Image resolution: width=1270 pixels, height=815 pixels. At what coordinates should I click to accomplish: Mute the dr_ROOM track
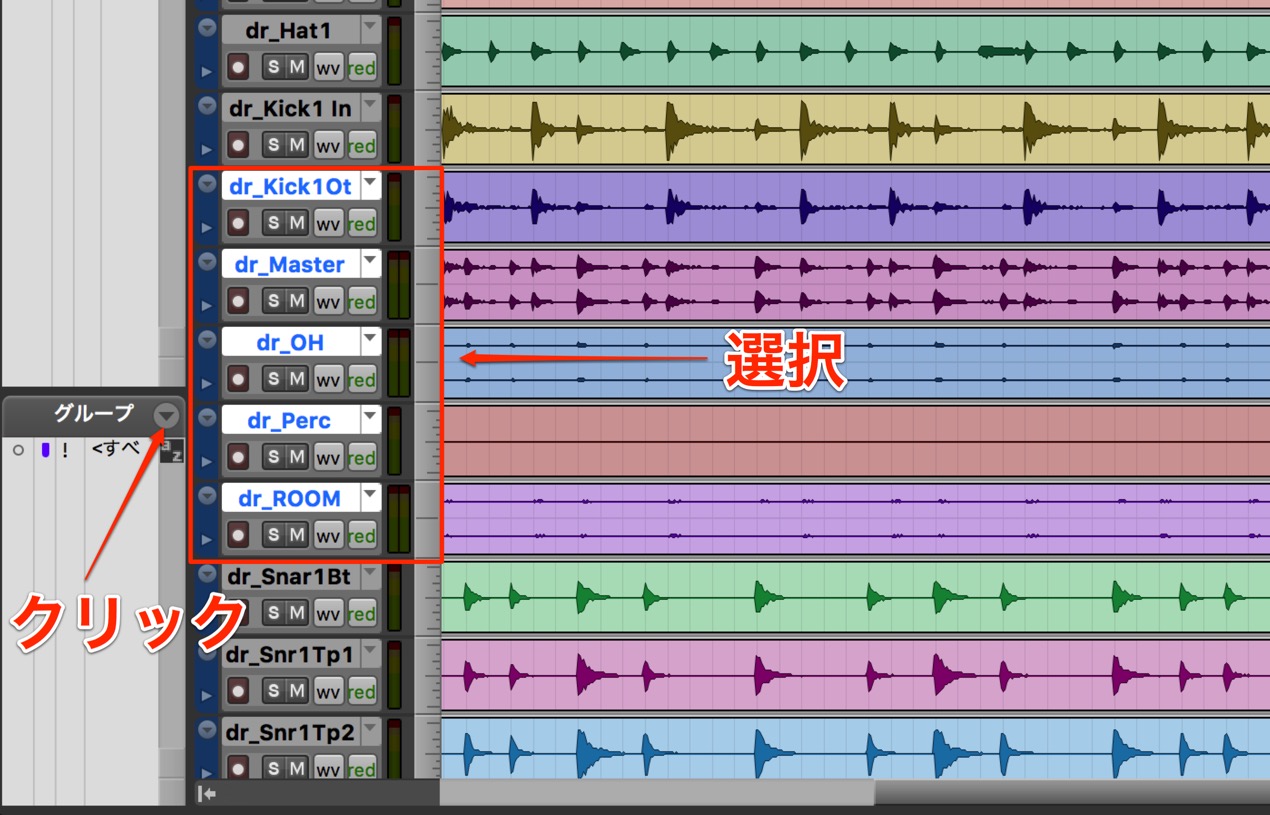point(297,535)
